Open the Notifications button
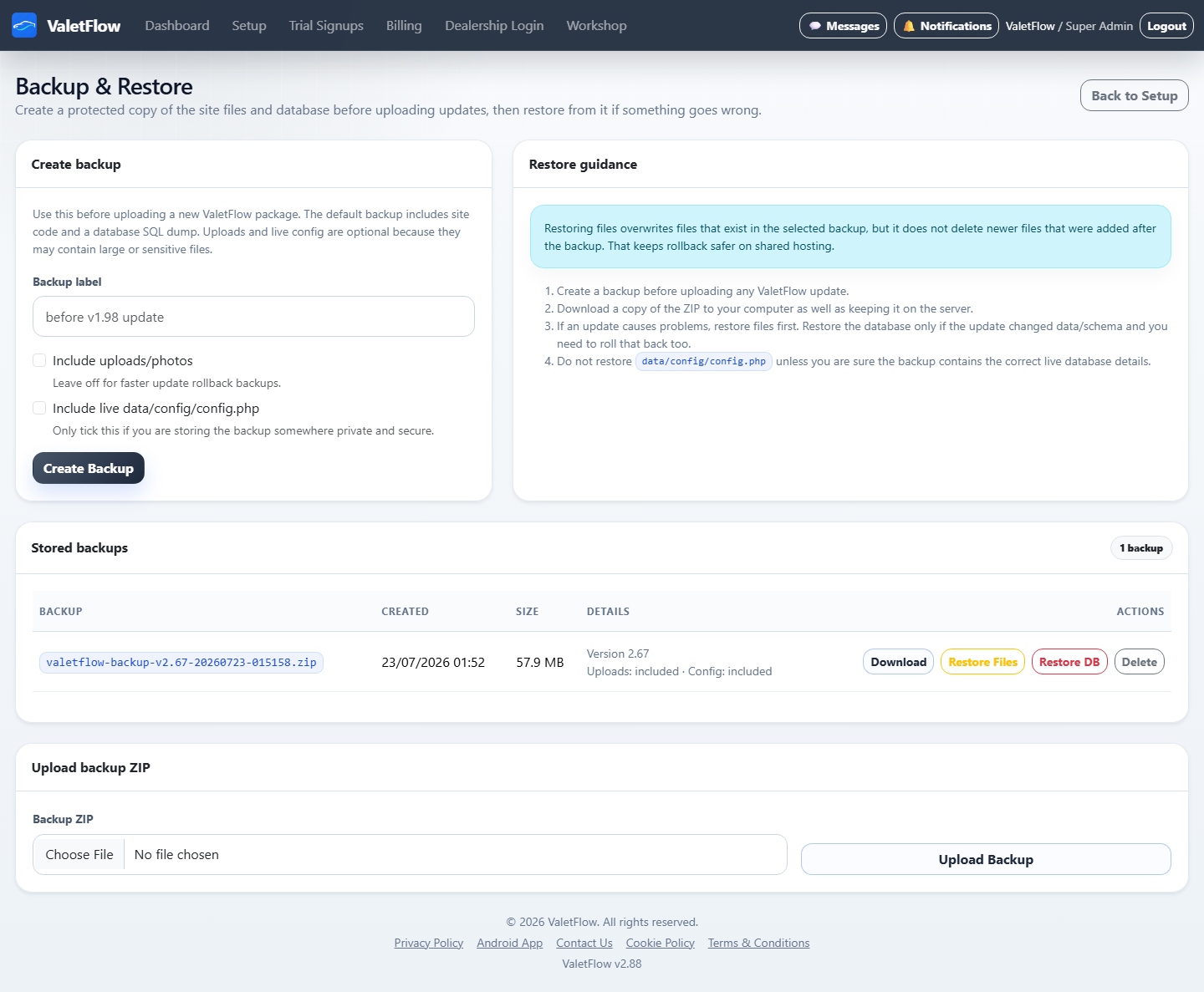 click(946, 26)
